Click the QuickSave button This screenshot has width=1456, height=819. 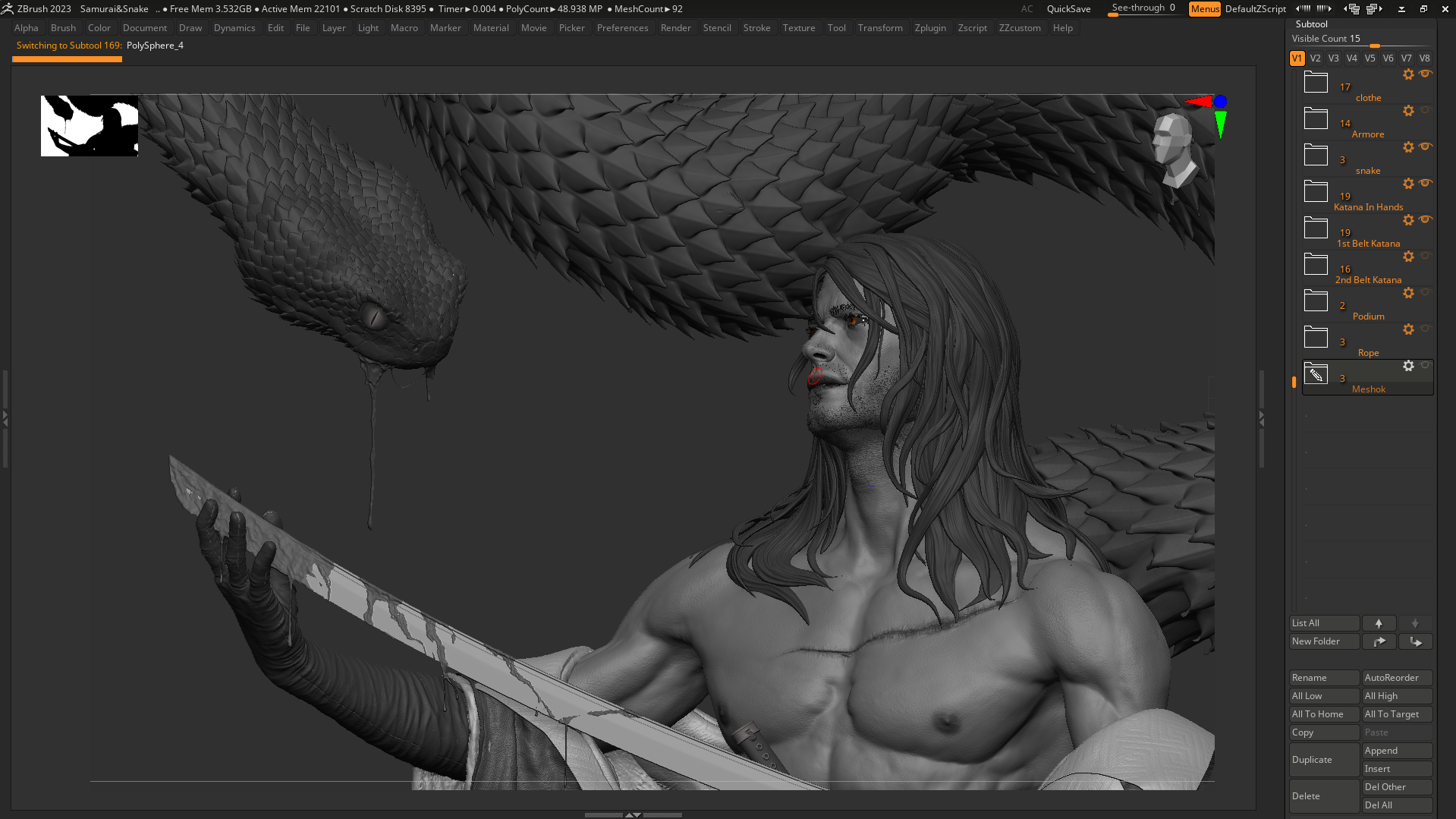(1068, 9)
